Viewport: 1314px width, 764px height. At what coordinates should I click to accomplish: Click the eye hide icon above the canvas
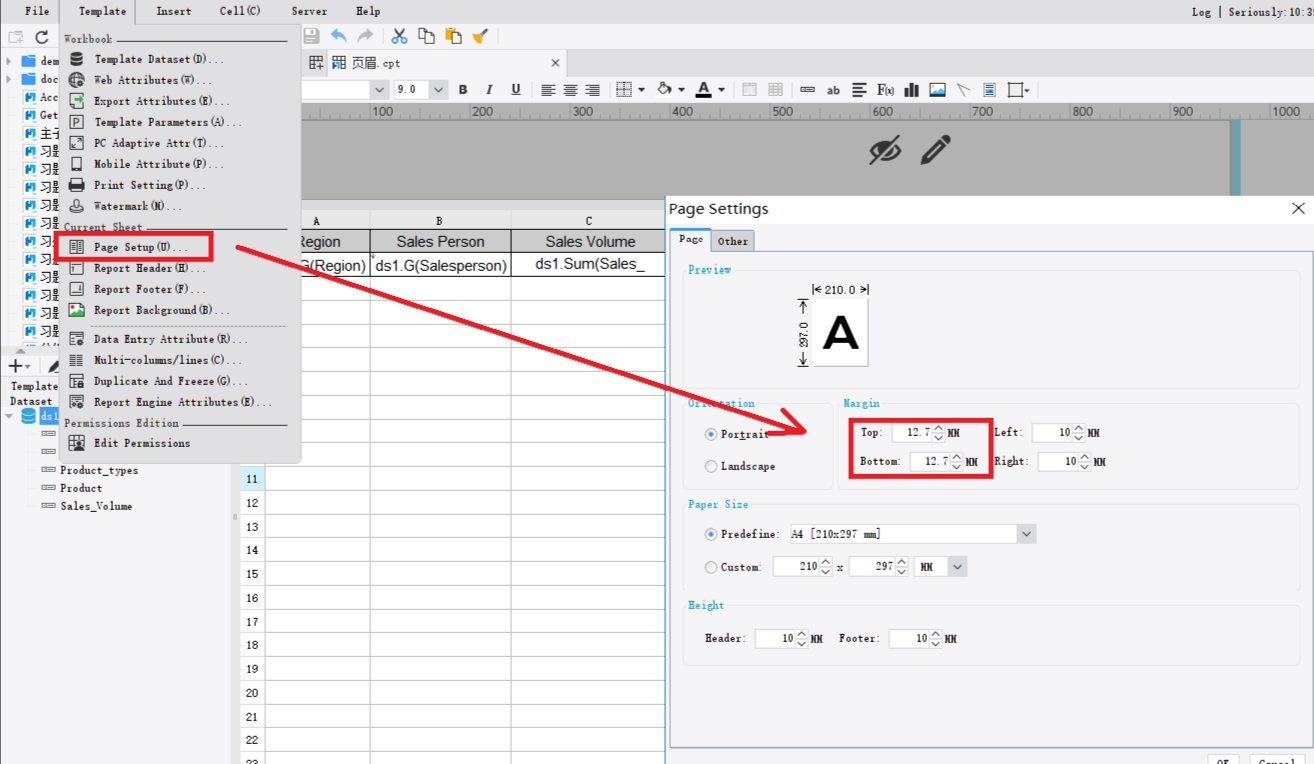tap(884, 150)
